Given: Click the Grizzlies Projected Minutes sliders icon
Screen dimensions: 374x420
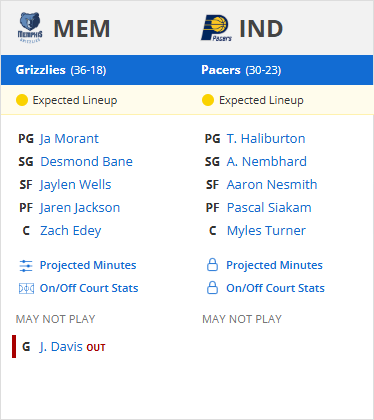Looking at the screenshot, I should click(x=26, y=266).
